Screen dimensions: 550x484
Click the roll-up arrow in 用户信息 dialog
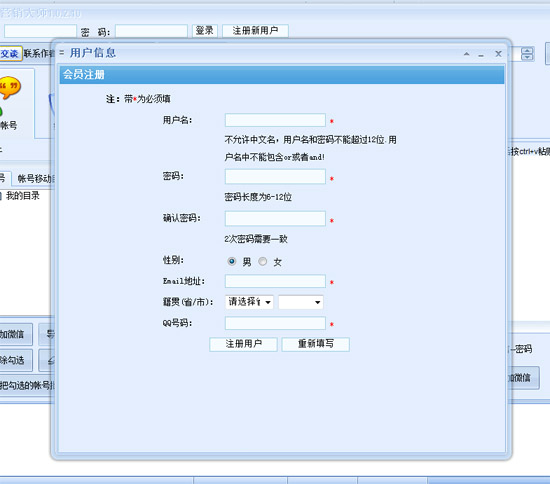click(x=467, y=54)
